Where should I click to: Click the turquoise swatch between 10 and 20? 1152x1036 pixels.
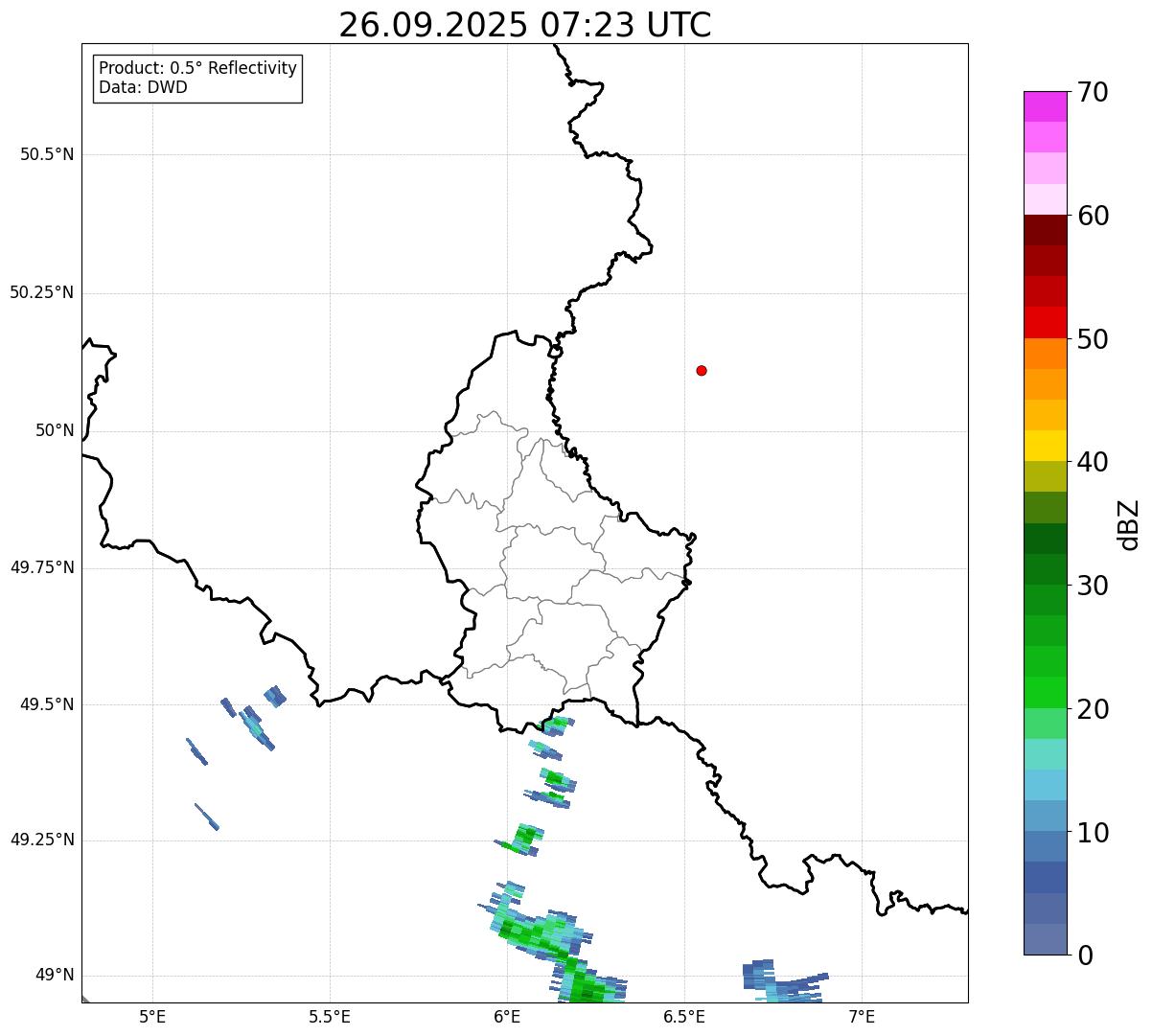pos(1045,754)
